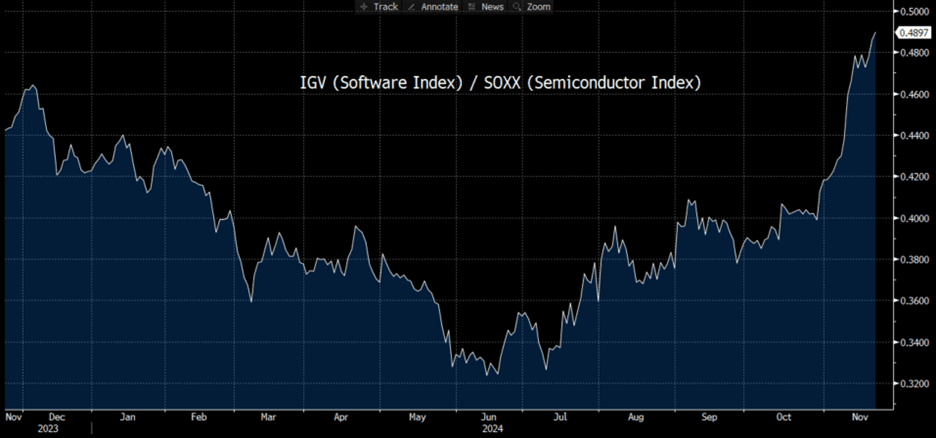Click the last price label 0.4897

pos(914,33)
